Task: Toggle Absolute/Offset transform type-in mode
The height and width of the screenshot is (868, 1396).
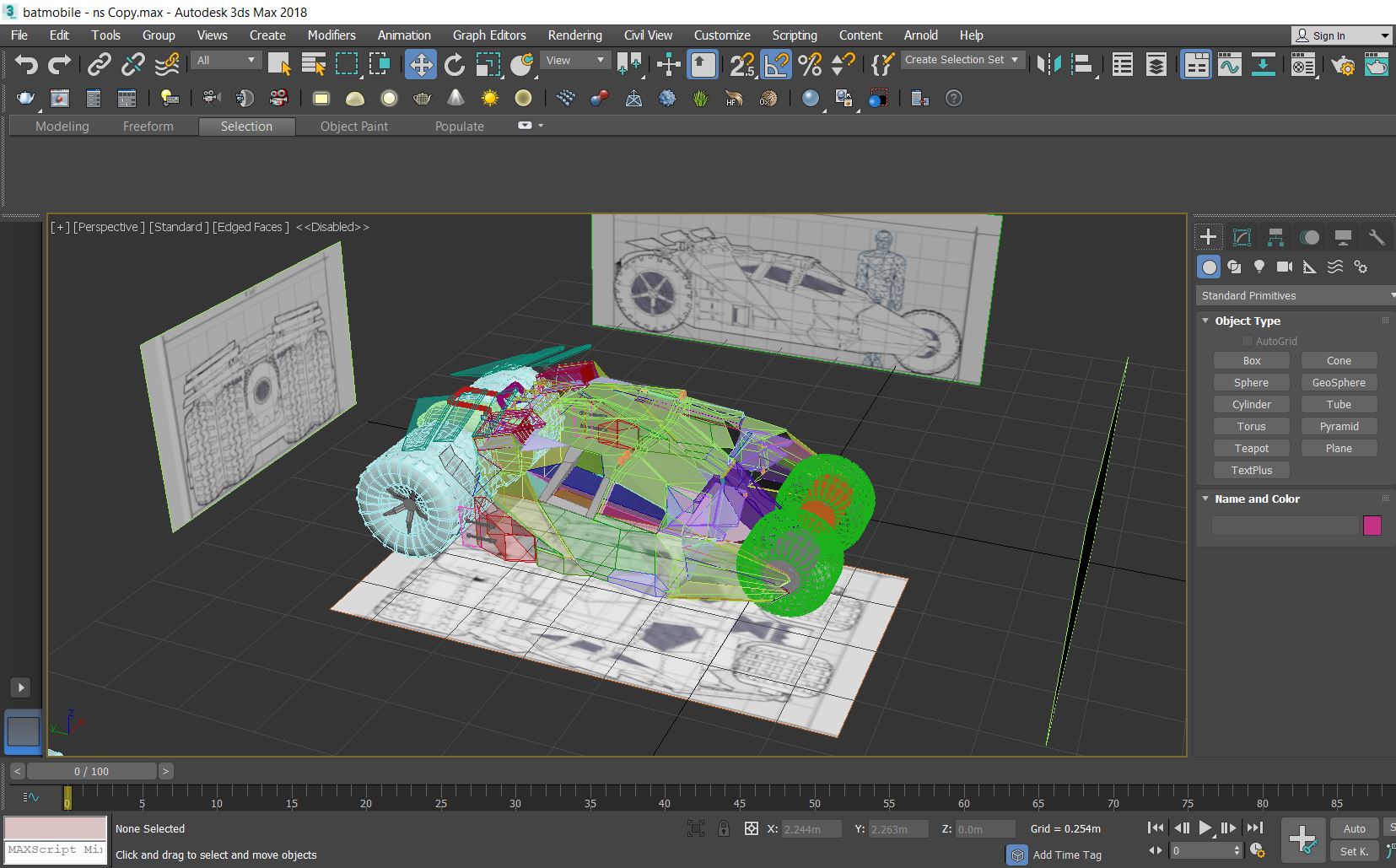Action: 751,828
